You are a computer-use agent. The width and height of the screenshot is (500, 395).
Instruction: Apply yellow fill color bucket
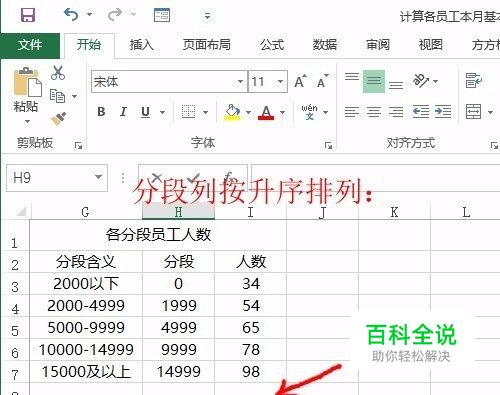point(232,112)
